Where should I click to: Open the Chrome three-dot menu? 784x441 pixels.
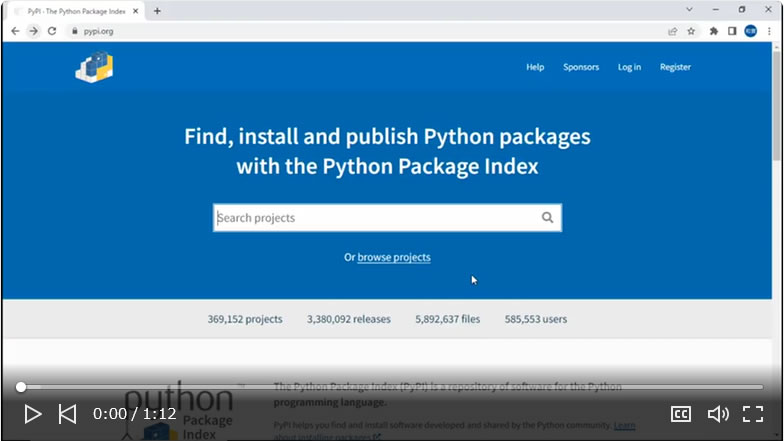pyautogui.click(x=769, y=31)
